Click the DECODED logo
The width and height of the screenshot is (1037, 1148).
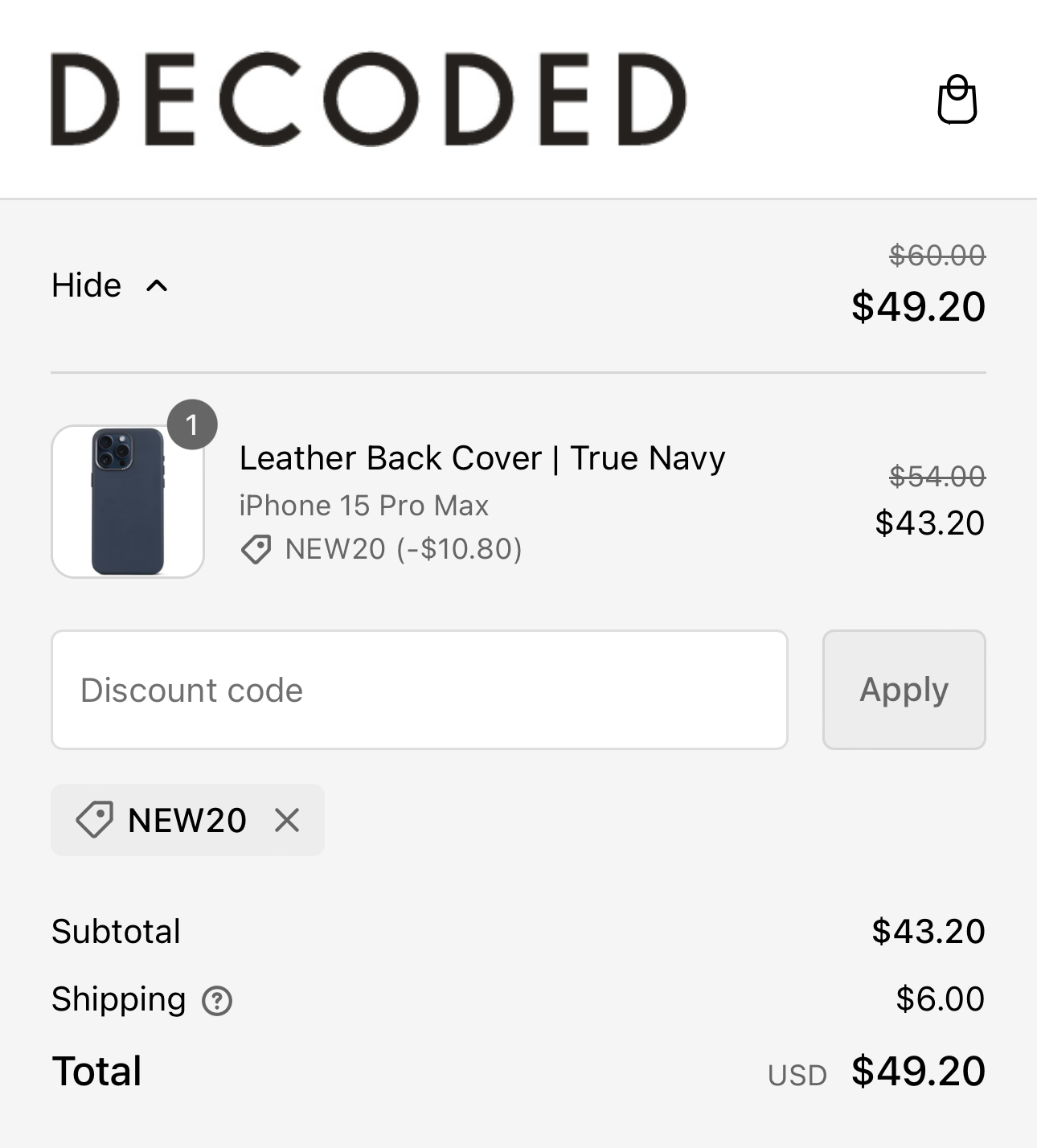coord(368,100)
